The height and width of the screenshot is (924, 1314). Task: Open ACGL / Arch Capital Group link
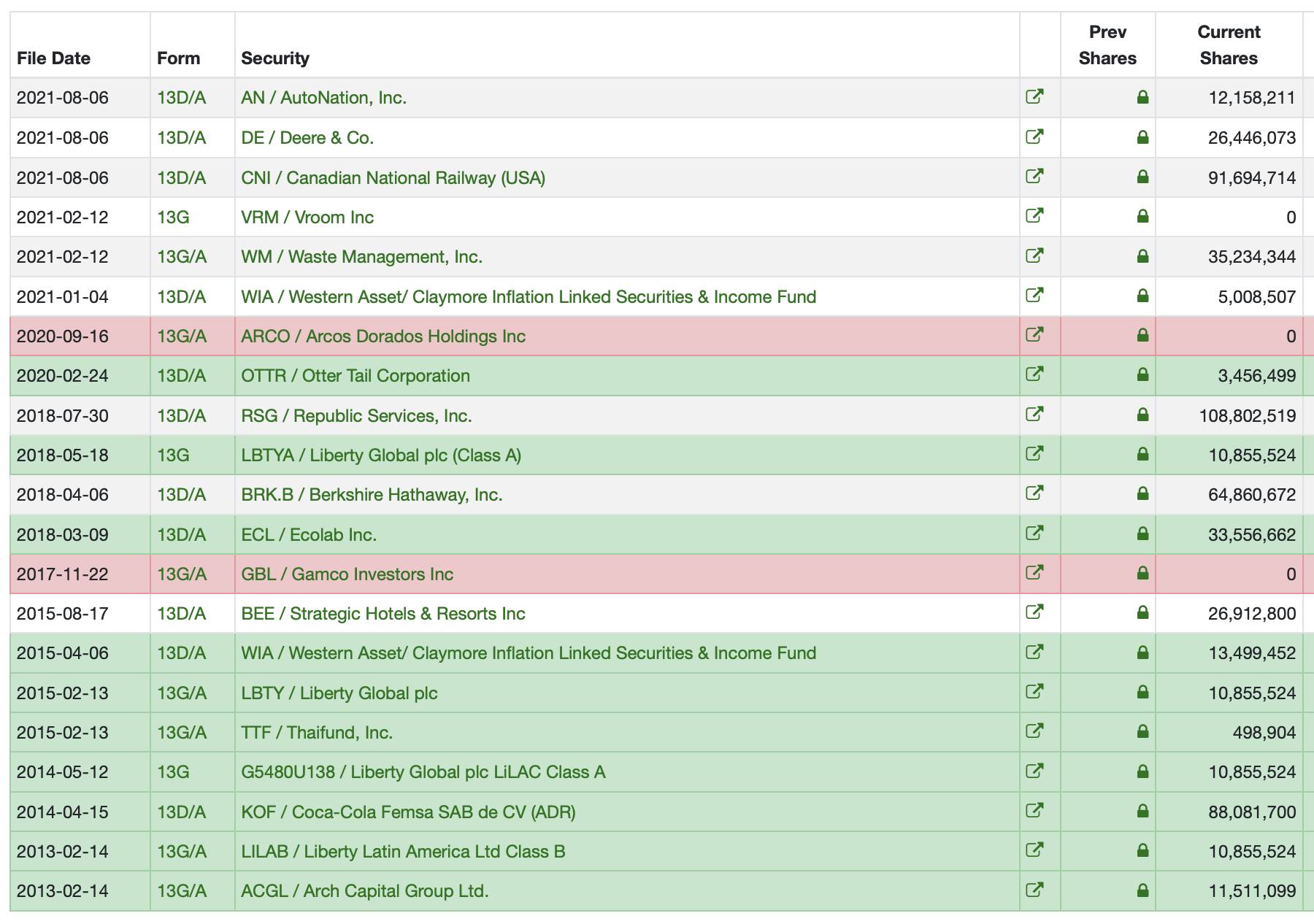364,891
